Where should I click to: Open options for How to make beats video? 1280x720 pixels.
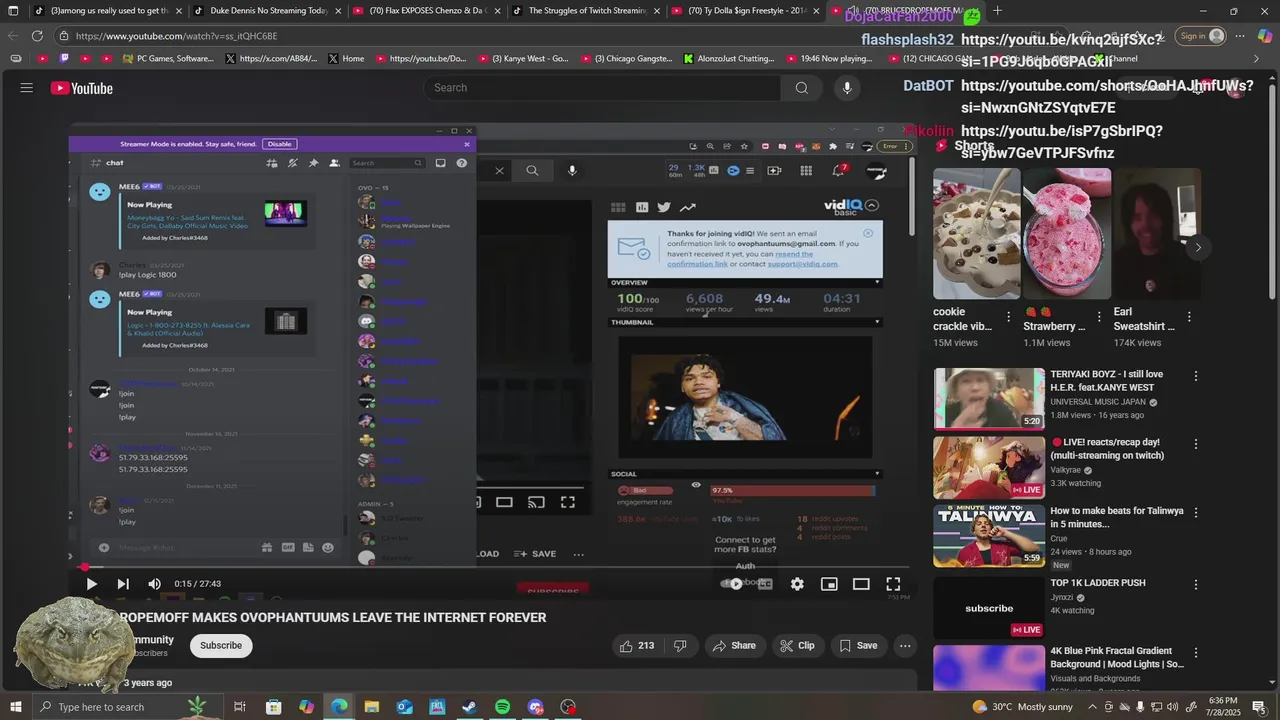pyautogui.click(x=1196, y=514)
